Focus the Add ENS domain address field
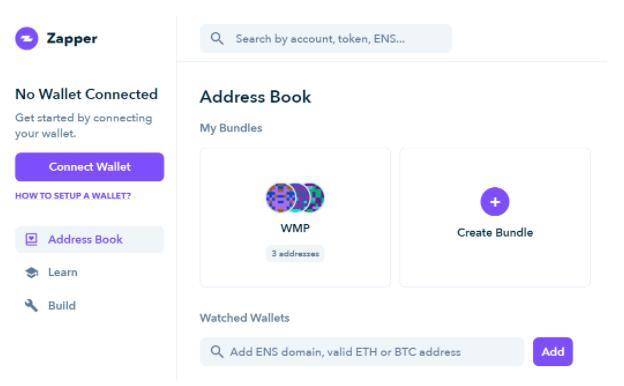The height and width of the screenshot is (386, 624). click(x=362, y=352)
